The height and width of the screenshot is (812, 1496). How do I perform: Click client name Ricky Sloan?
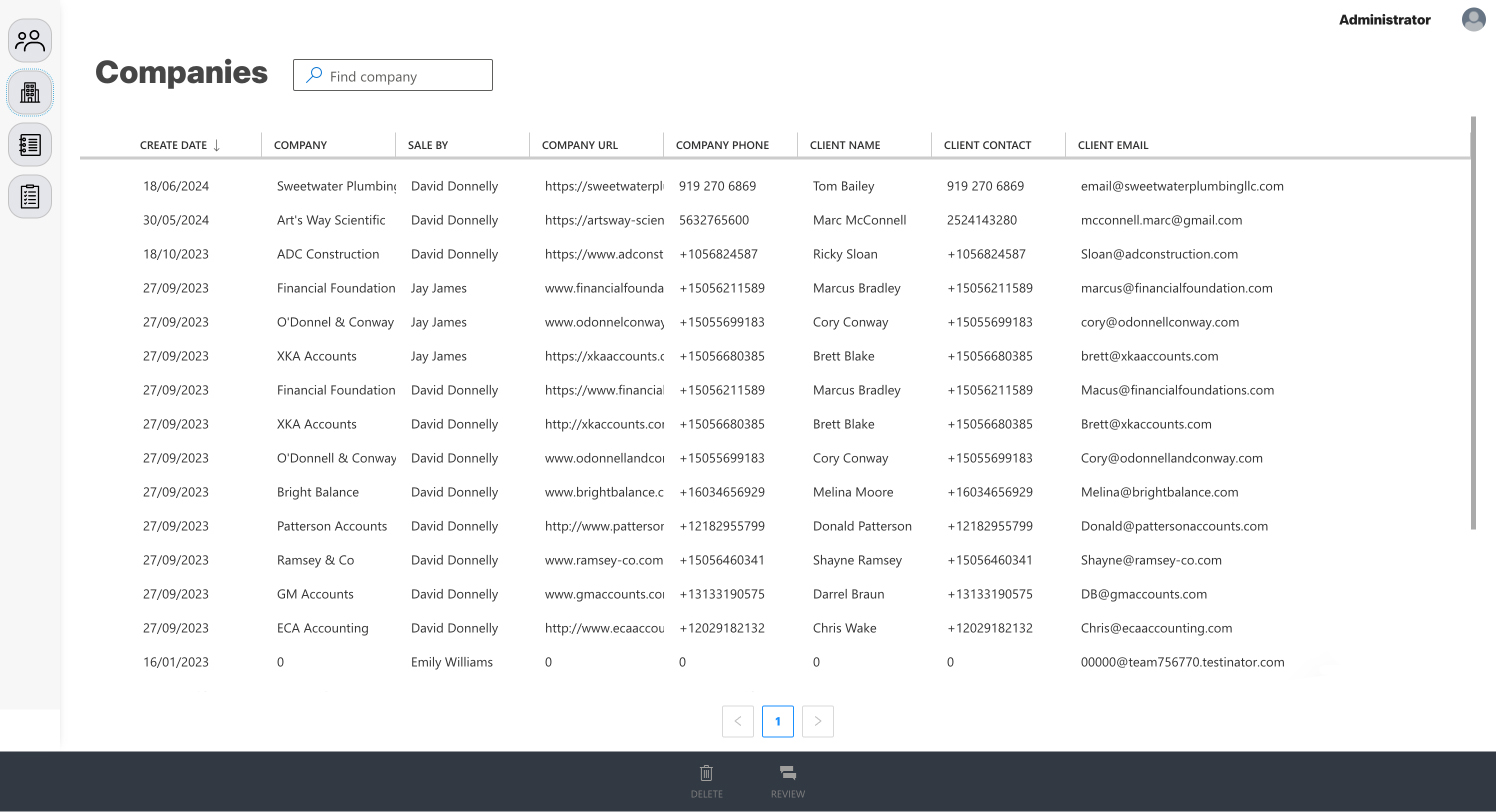845,254
